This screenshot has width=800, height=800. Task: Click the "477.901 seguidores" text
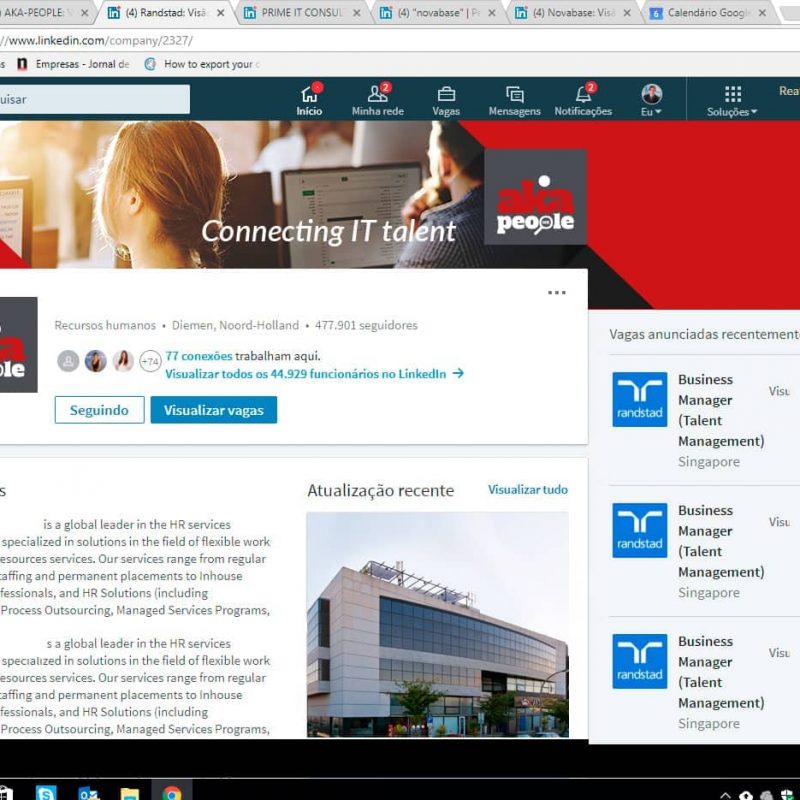tap(366, 326)
